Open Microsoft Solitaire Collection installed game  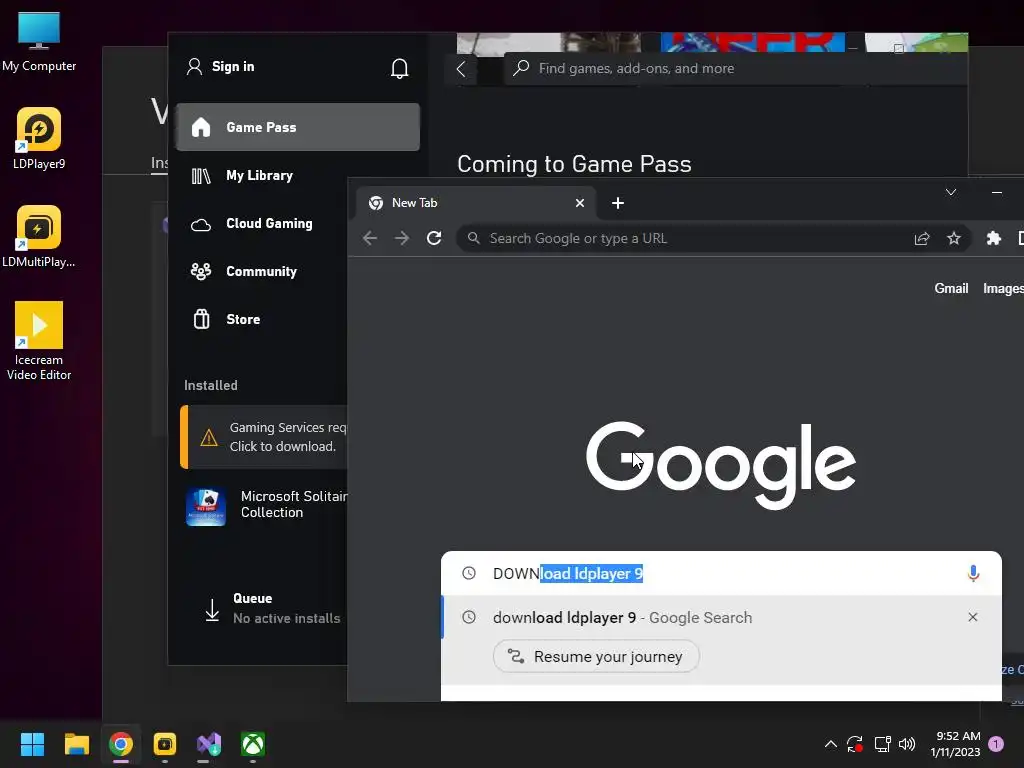[x=264, y=505]
